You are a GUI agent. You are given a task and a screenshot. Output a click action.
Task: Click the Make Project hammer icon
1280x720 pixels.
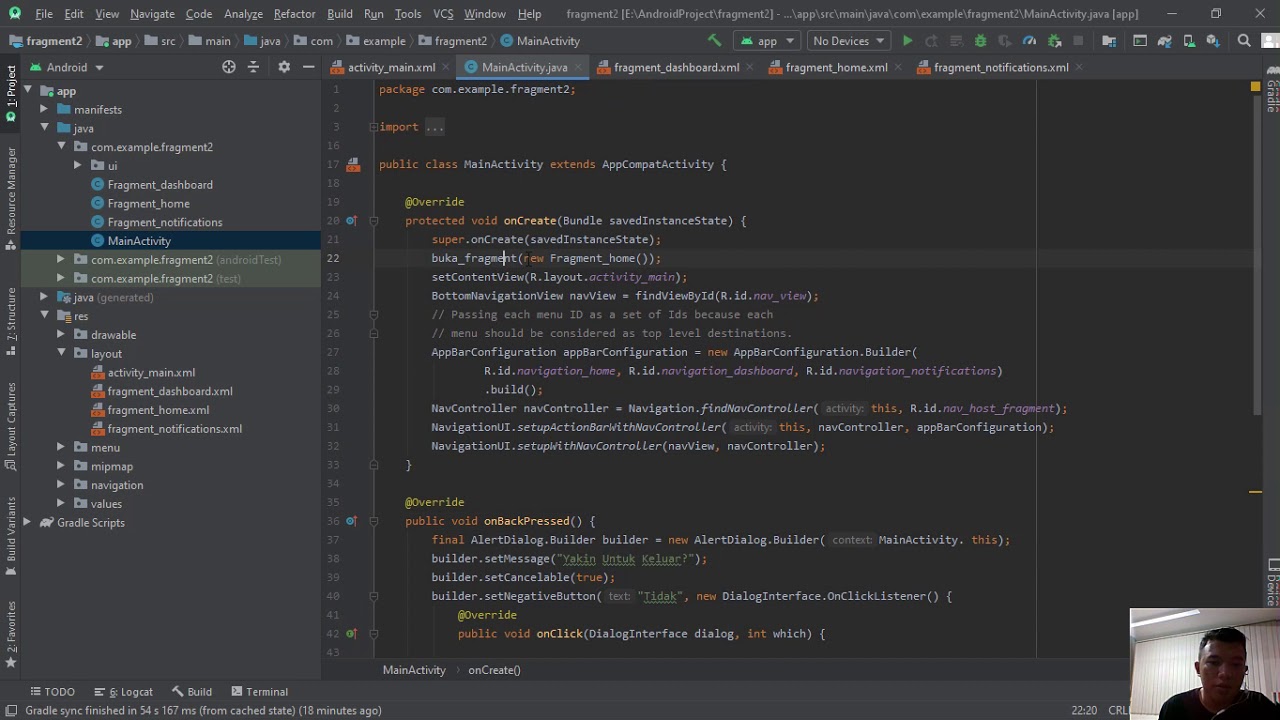[714, 41]
